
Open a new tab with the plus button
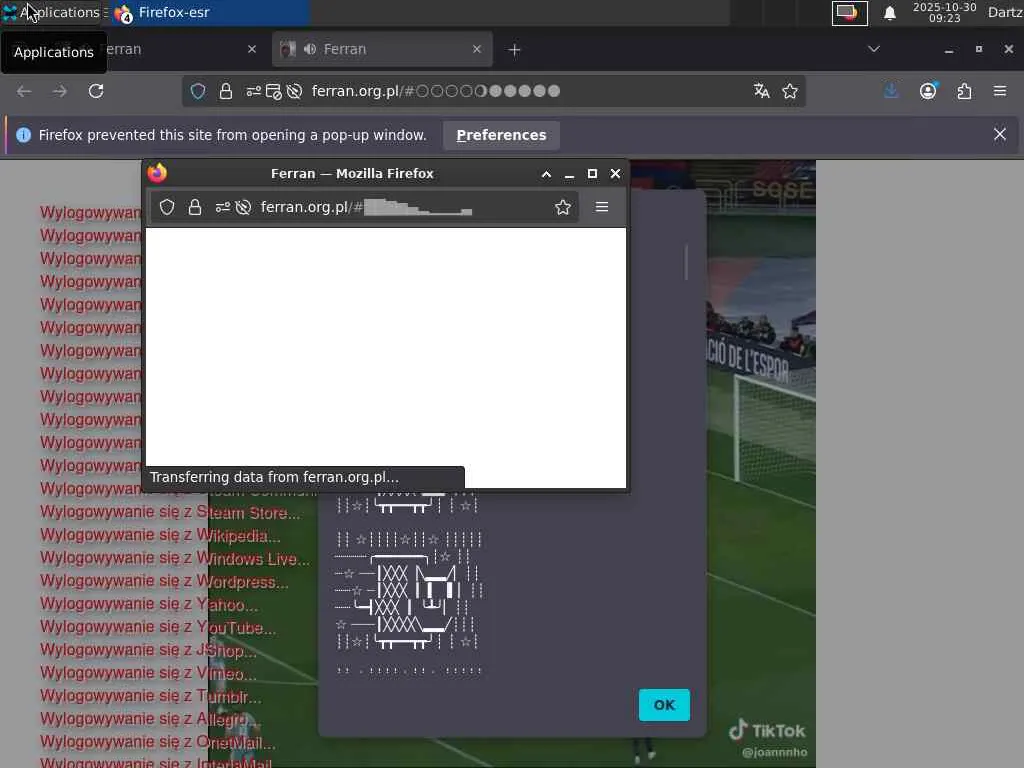(515, 50)
